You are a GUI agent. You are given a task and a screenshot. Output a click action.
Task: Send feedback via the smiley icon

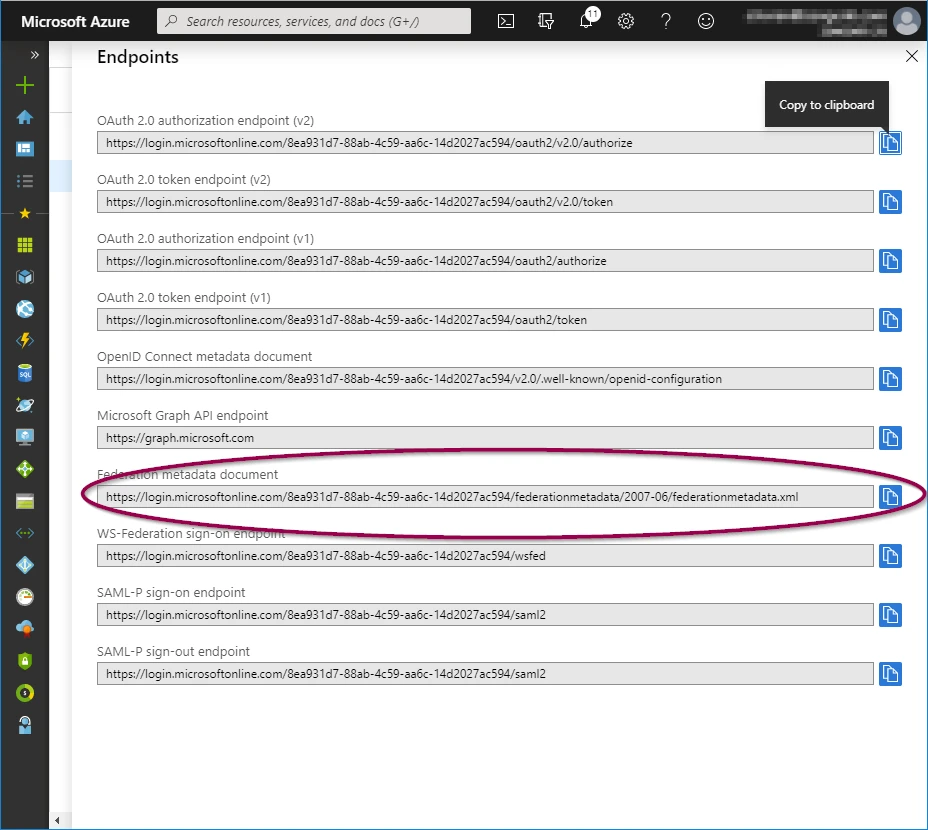[706, 21]
